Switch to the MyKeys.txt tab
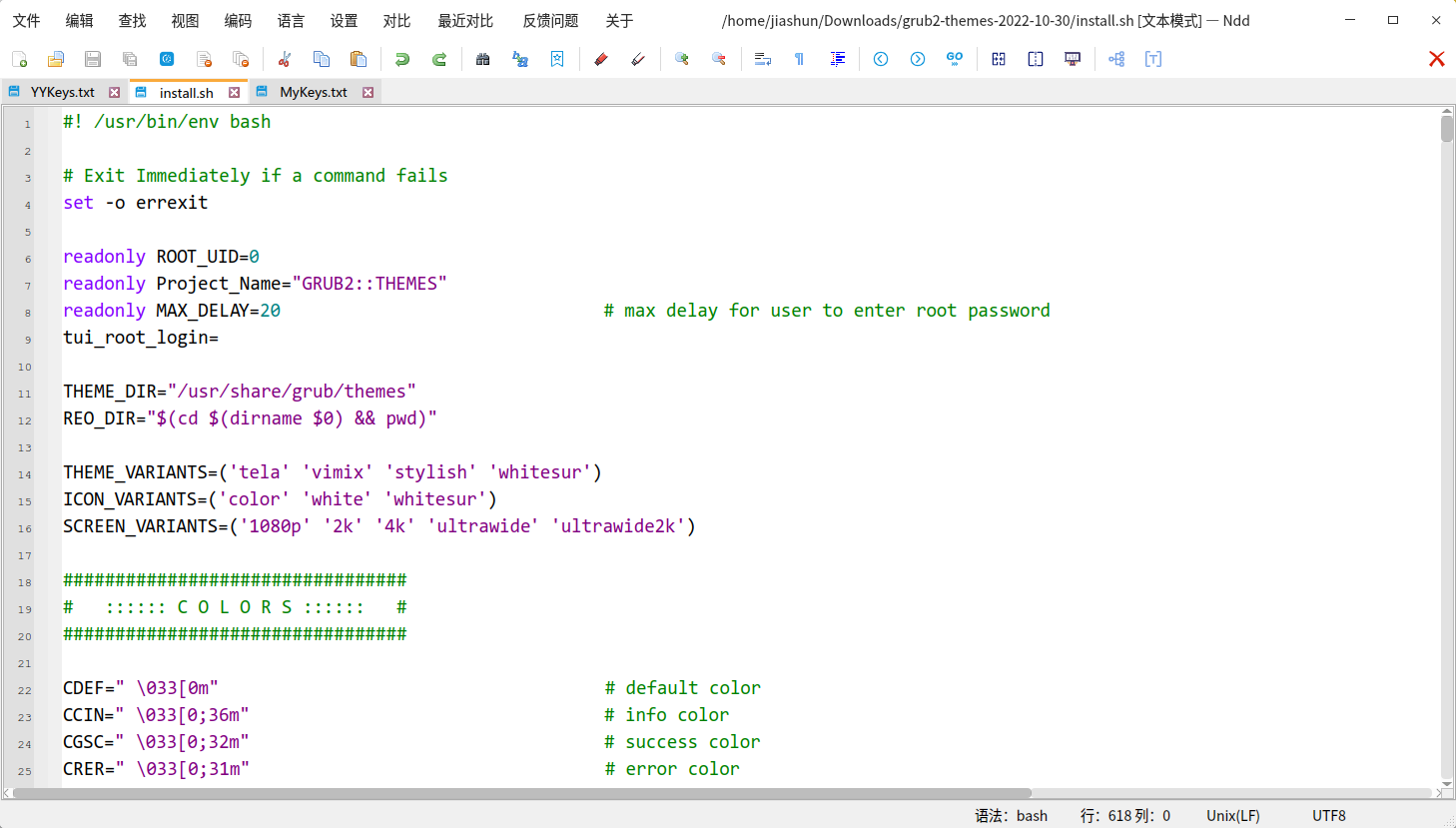This screenshot has width=1456, height=828. tap(313, 93)
